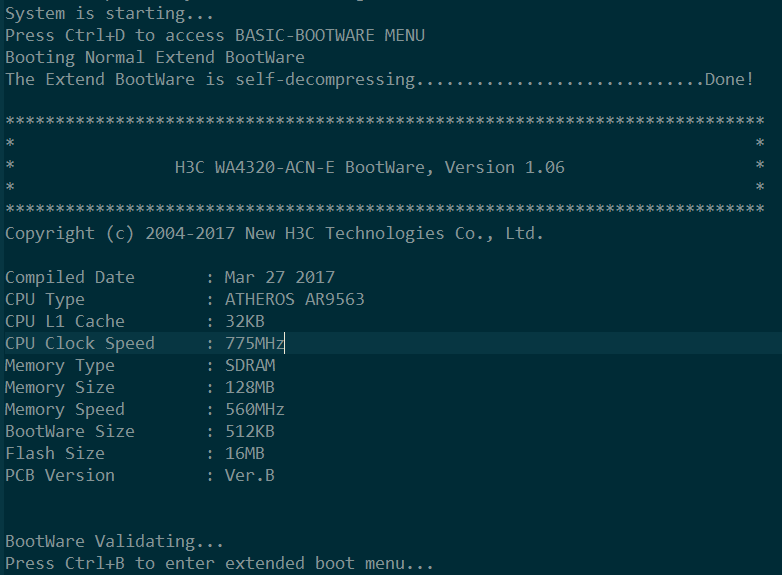Screen dimensions: 782x575
Task: Click the 'CPU L1 Cache' label
Action: click(x=65, y=321)
